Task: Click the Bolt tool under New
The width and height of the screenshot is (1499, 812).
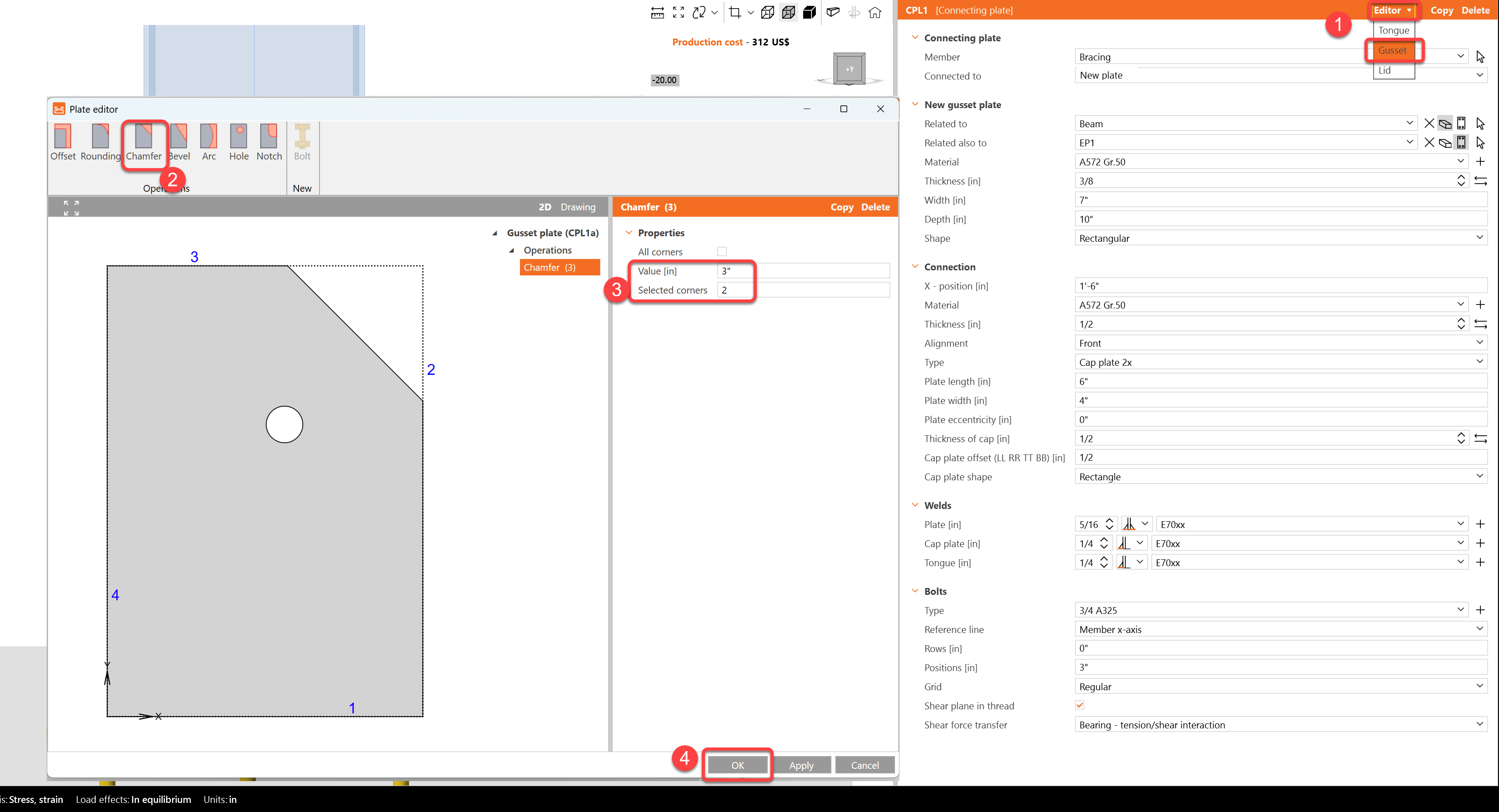Action: tap(302, 143)
